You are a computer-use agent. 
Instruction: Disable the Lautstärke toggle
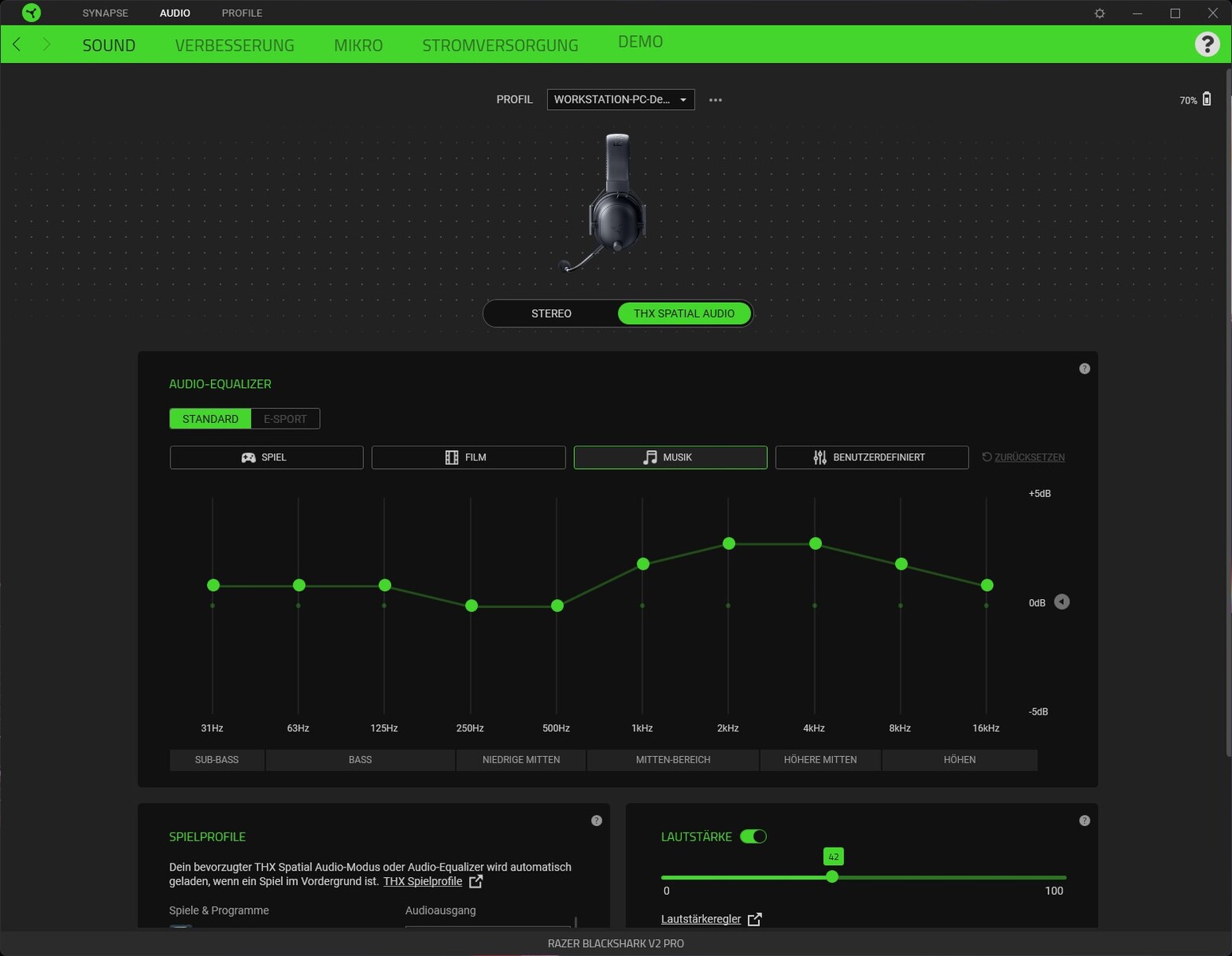(x=753, y=836)
